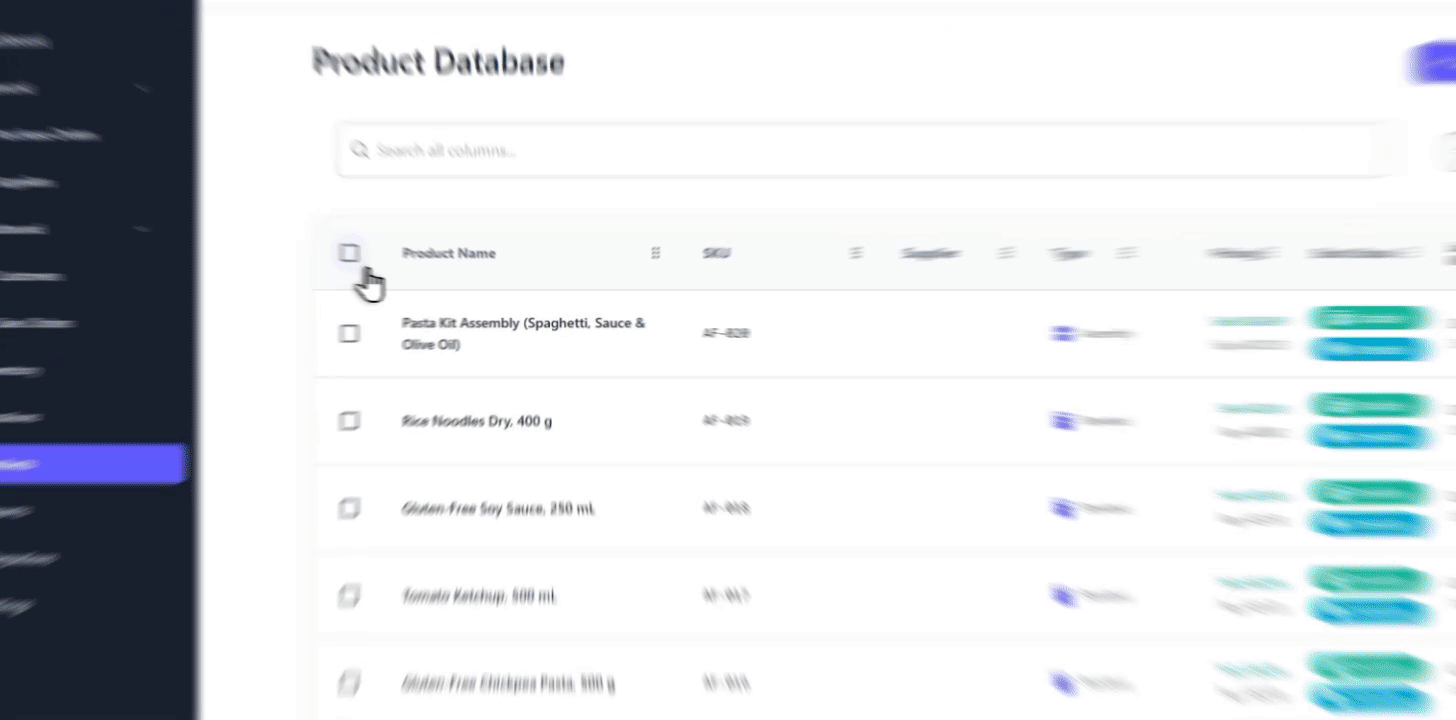Expand the topmost sidebar chevron
Viewport: 1456px width, 720px height.
pos(141,88)
